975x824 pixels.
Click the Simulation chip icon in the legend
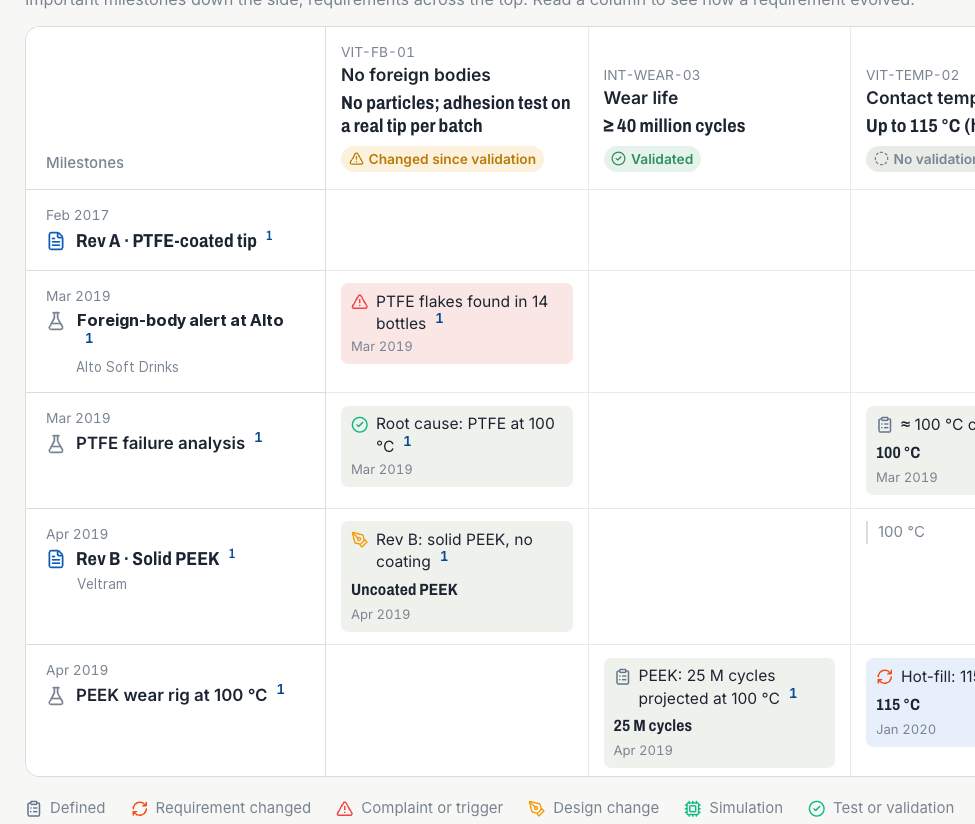pyautogui.click(x=692, y=808)
